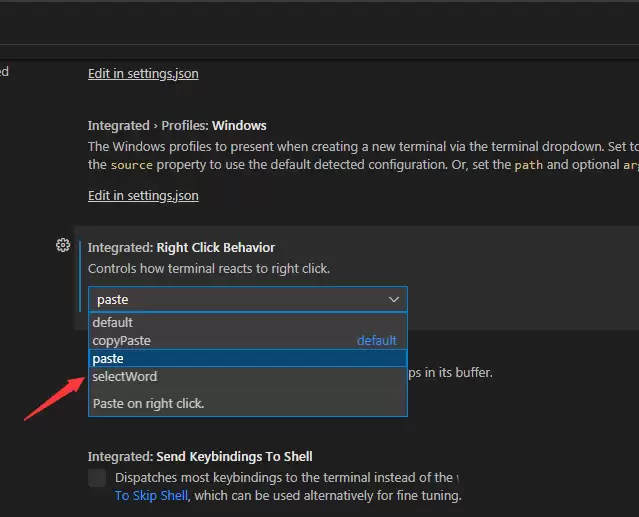This screenshot has height=517, width=639.
Task: Collapse the dropdown using its chevron arrow
Action: 393,299
